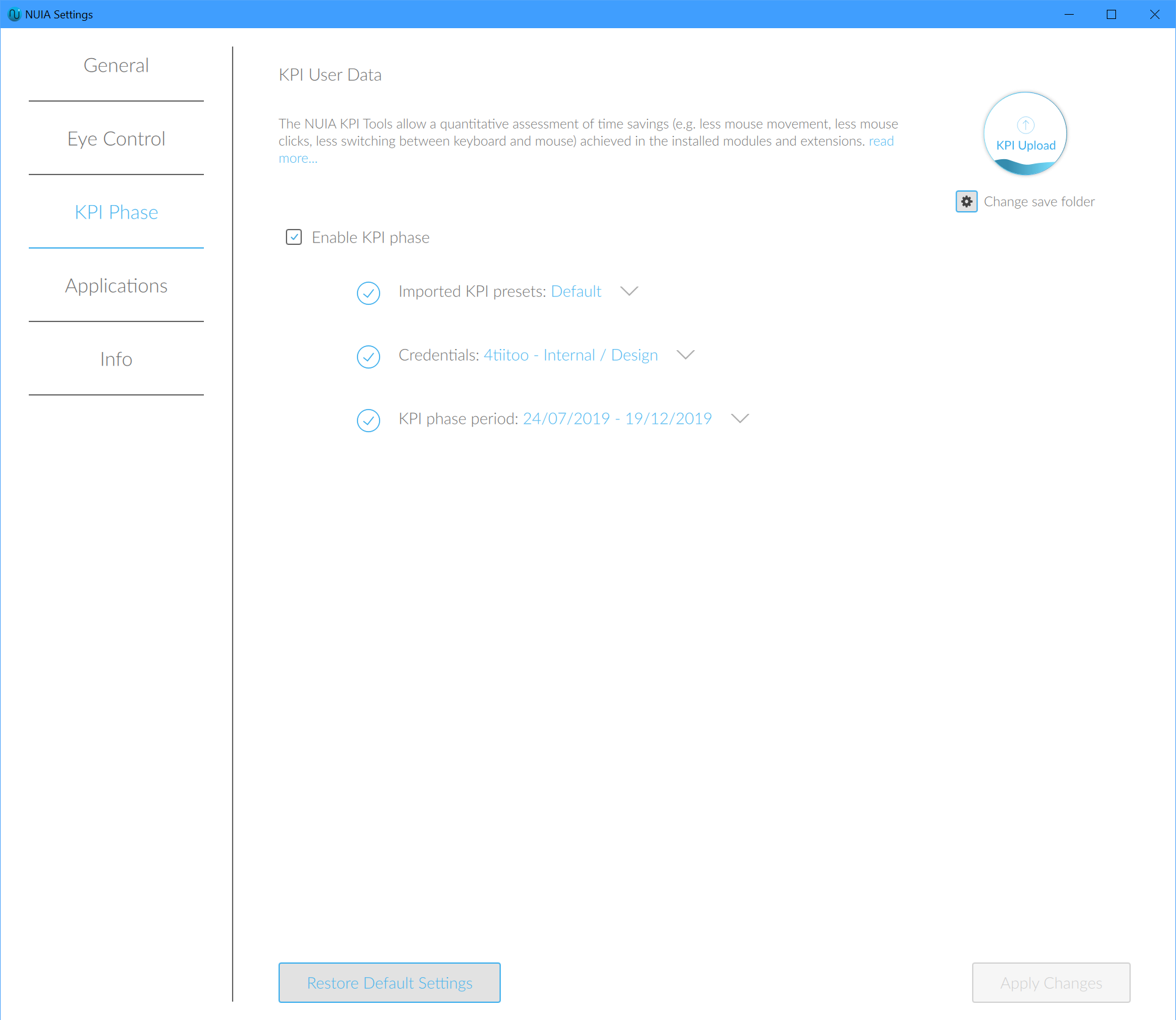Click the Default preset value

[576, 291]
